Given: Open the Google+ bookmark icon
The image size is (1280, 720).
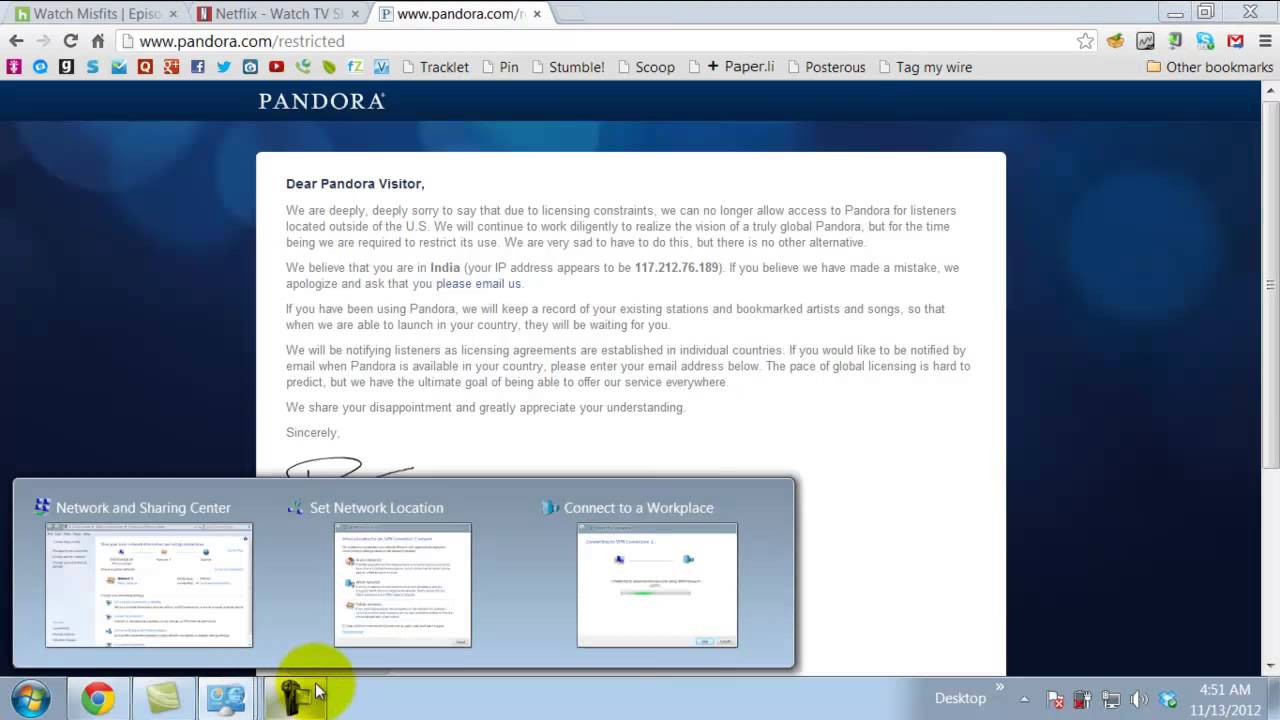Looking at the screenshot, I should pyautogui.click(x=171, y=67).
